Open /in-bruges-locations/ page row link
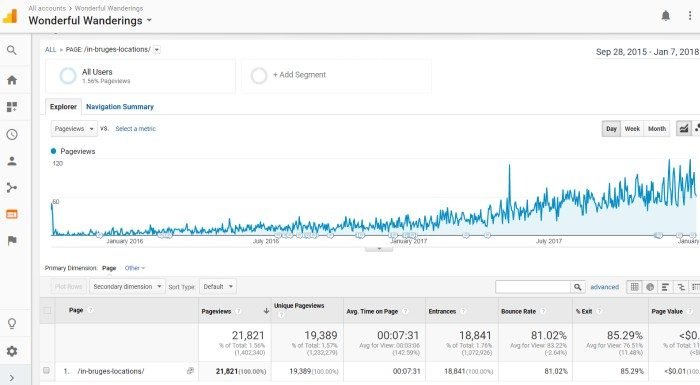 click(110, 371)
